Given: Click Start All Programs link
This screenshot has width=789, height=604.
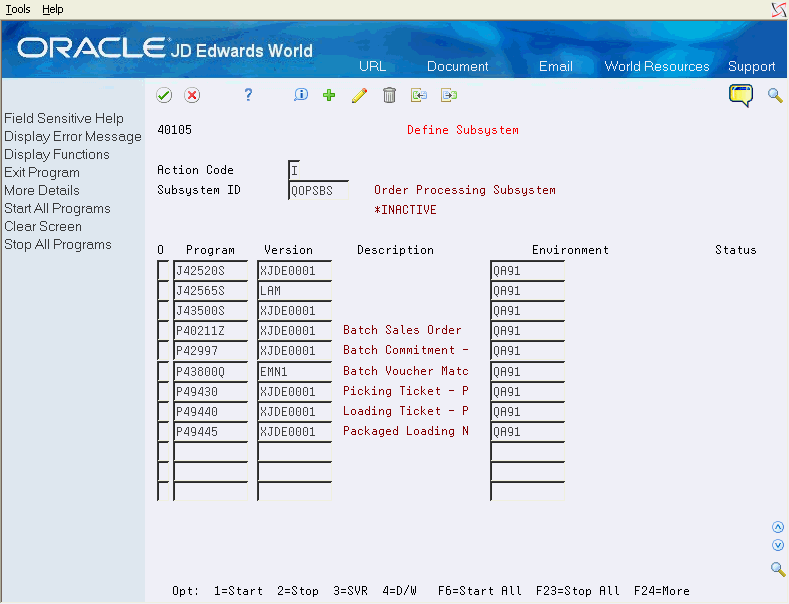Looking at the screenshot, I should click(57, 208).
